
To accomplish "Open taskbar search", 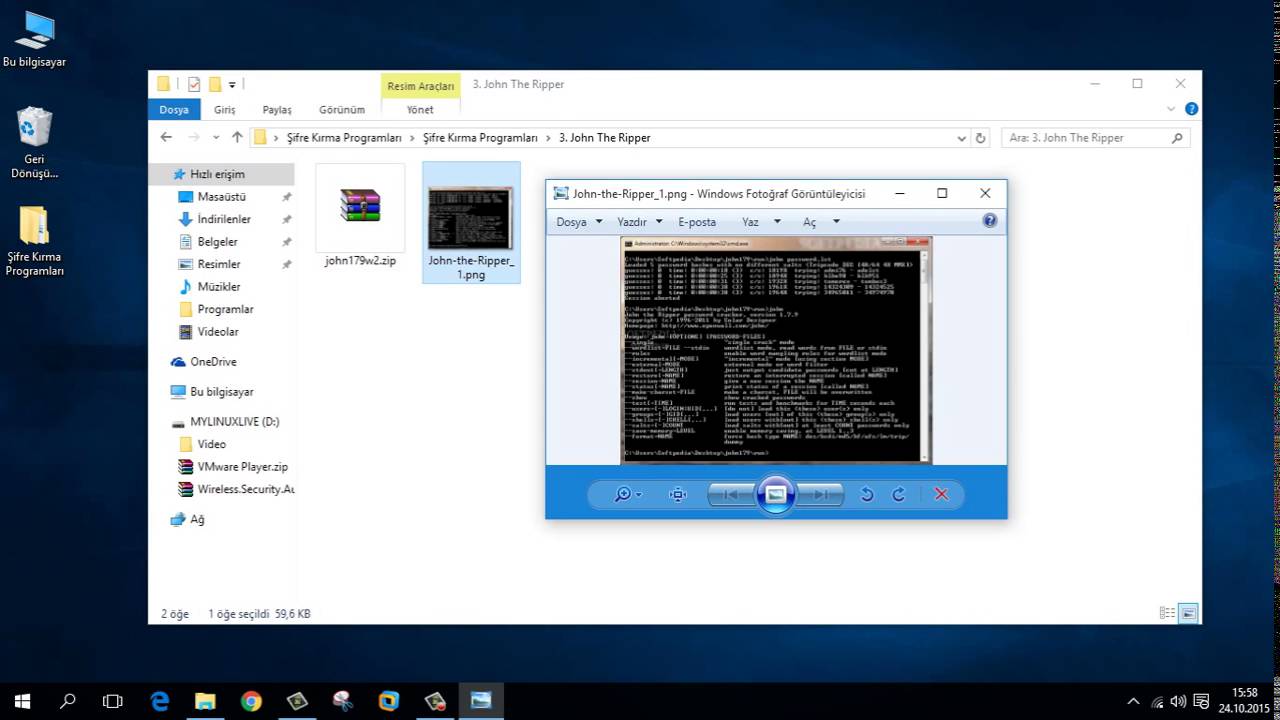I will tap(68, 702).
